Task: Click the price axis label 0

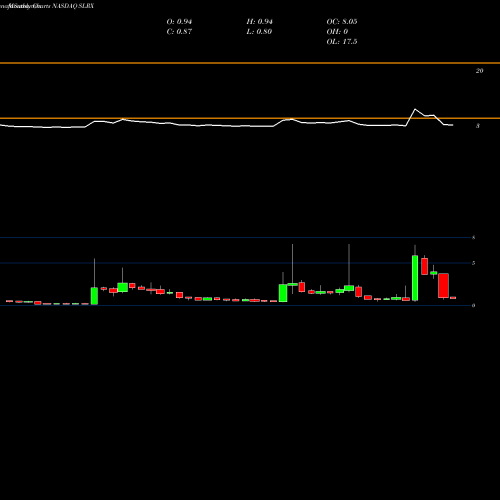Action: pos(473,305)
